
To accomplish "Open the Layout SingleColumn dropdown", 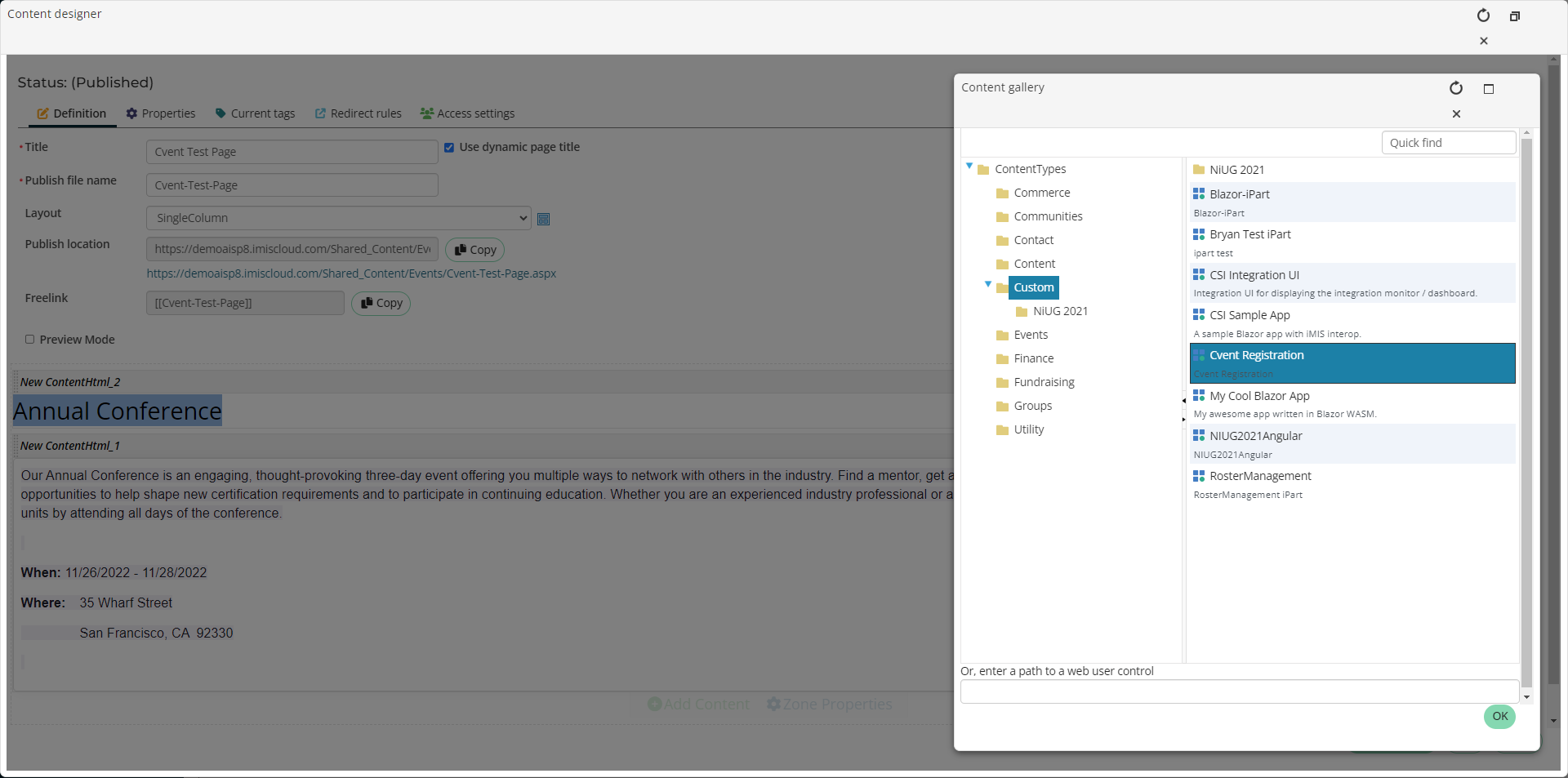I will 338,218.
